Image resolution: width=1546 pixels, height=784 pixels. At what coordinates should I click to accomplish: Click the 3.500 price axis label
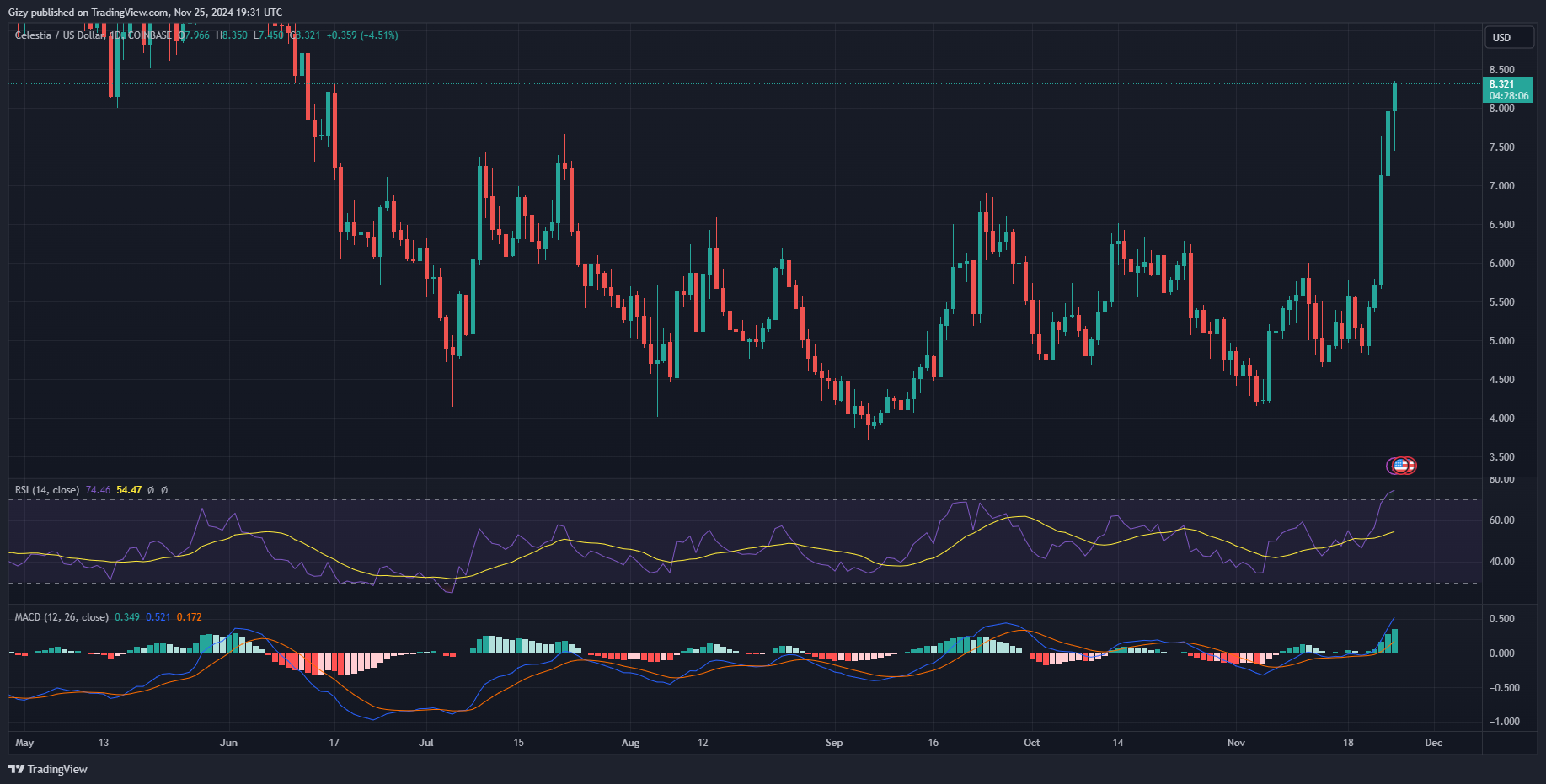point(1501,457)
